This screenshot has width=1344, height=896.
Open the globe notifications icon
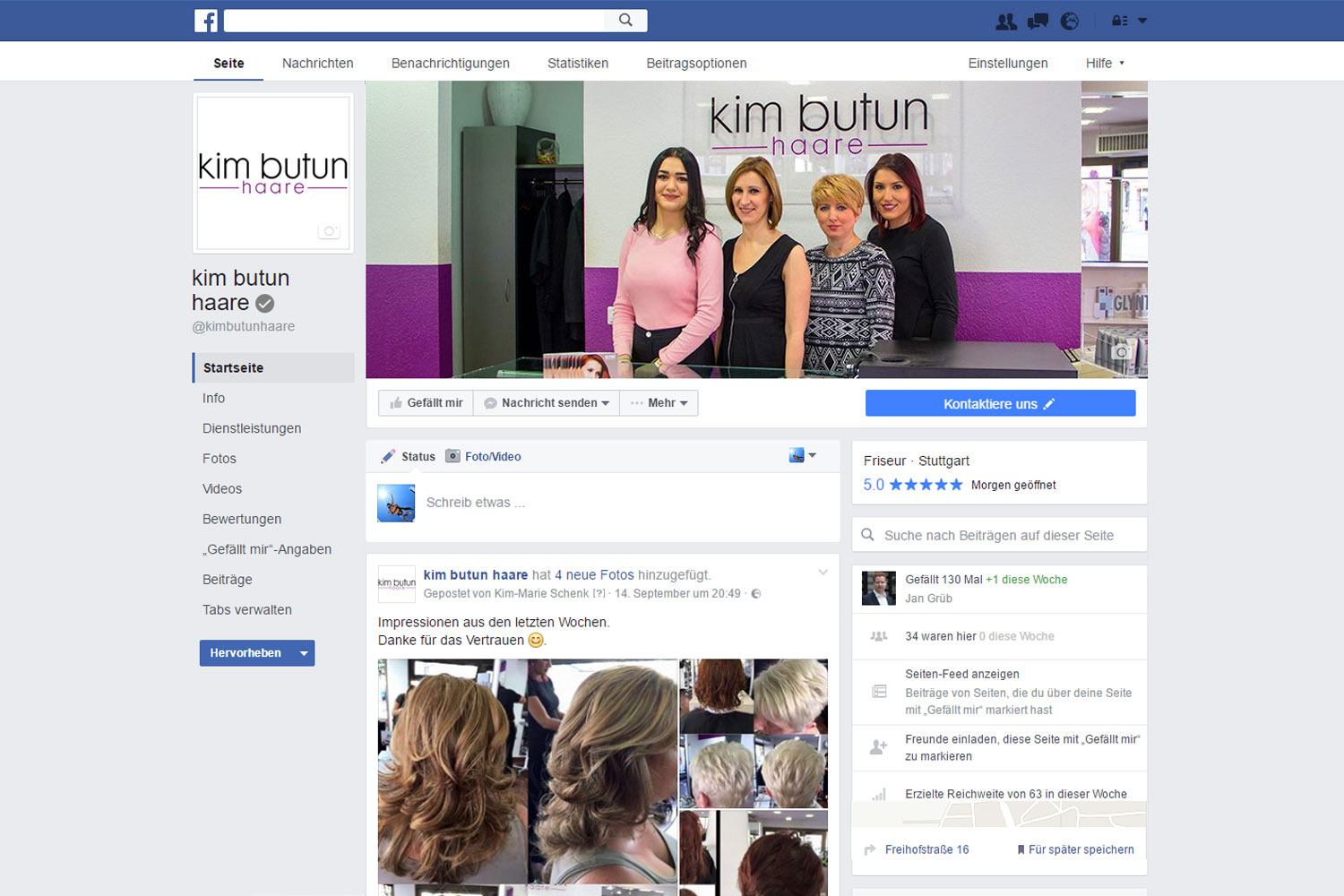[x=1070, y=21]
